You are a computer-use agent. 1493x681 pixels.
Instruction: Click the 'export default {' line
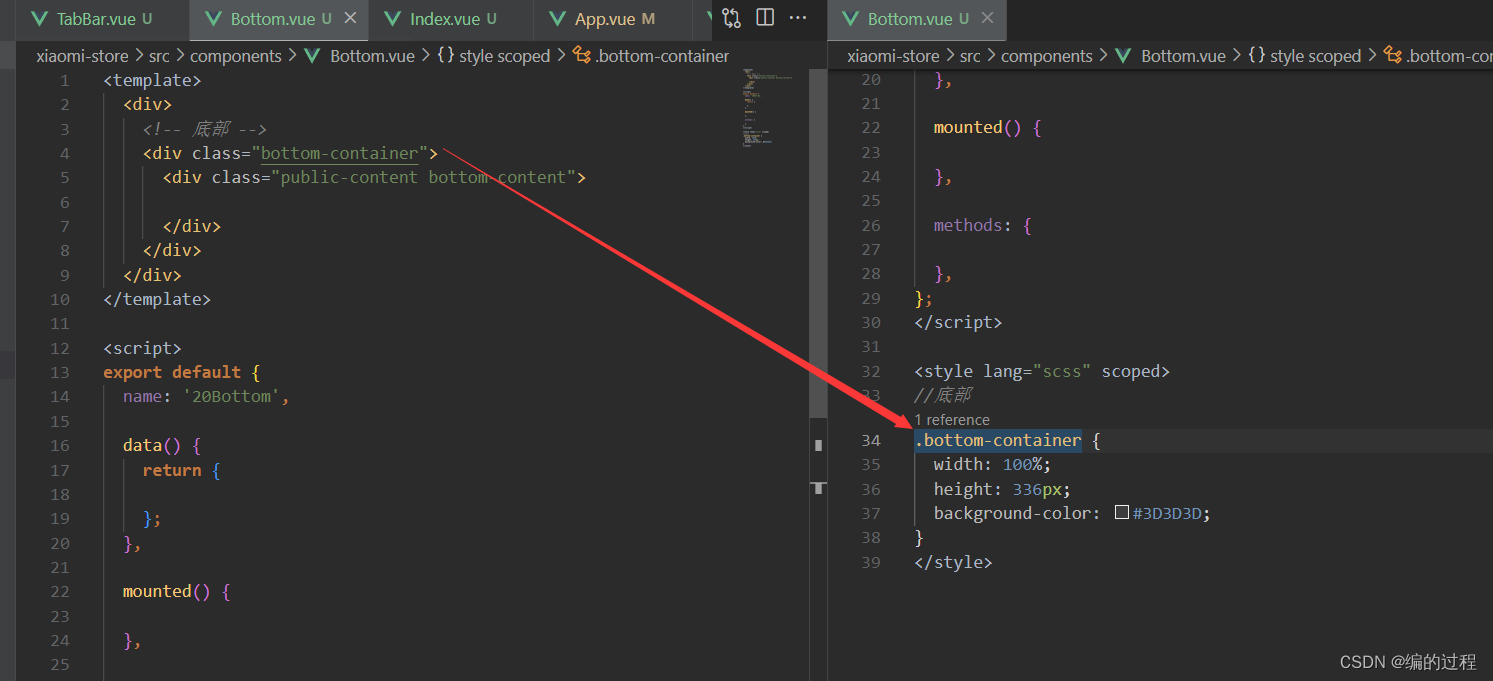click(x=182, y=372)
